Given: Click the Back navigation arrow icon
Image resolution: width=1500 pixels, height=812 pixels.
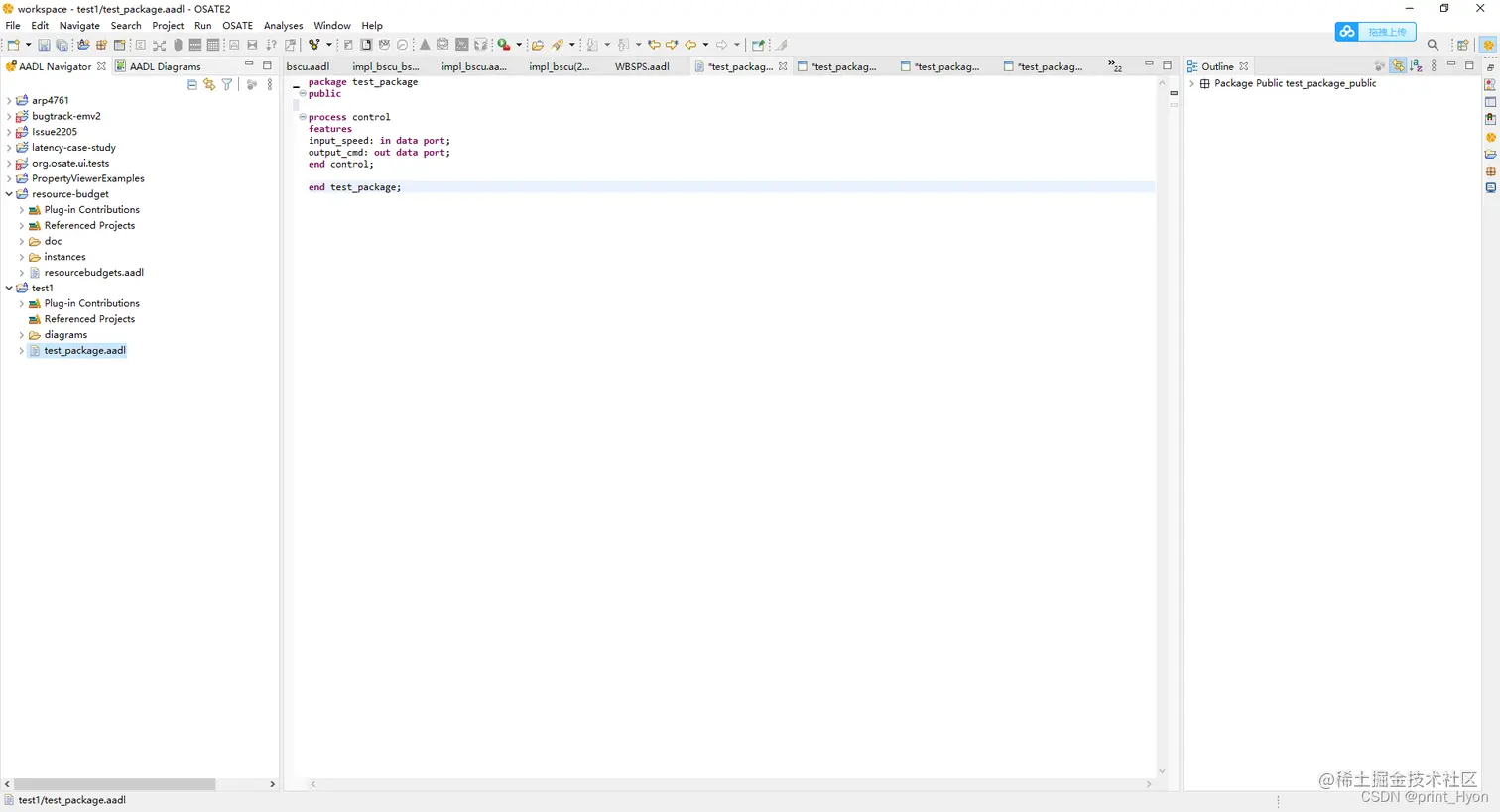Looking at the screenshot, I should (x=691, y=45).
